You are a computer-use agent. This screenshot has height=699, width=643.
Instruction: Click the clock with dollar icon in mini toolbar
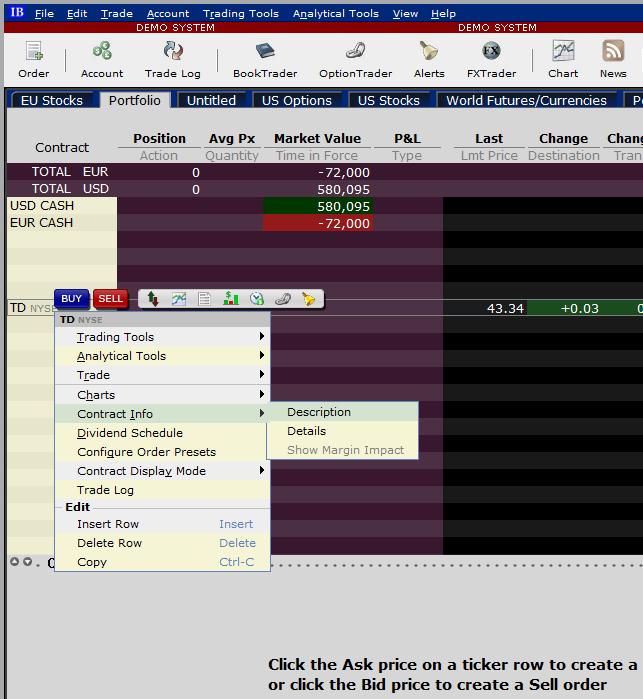tap(257, 299)
